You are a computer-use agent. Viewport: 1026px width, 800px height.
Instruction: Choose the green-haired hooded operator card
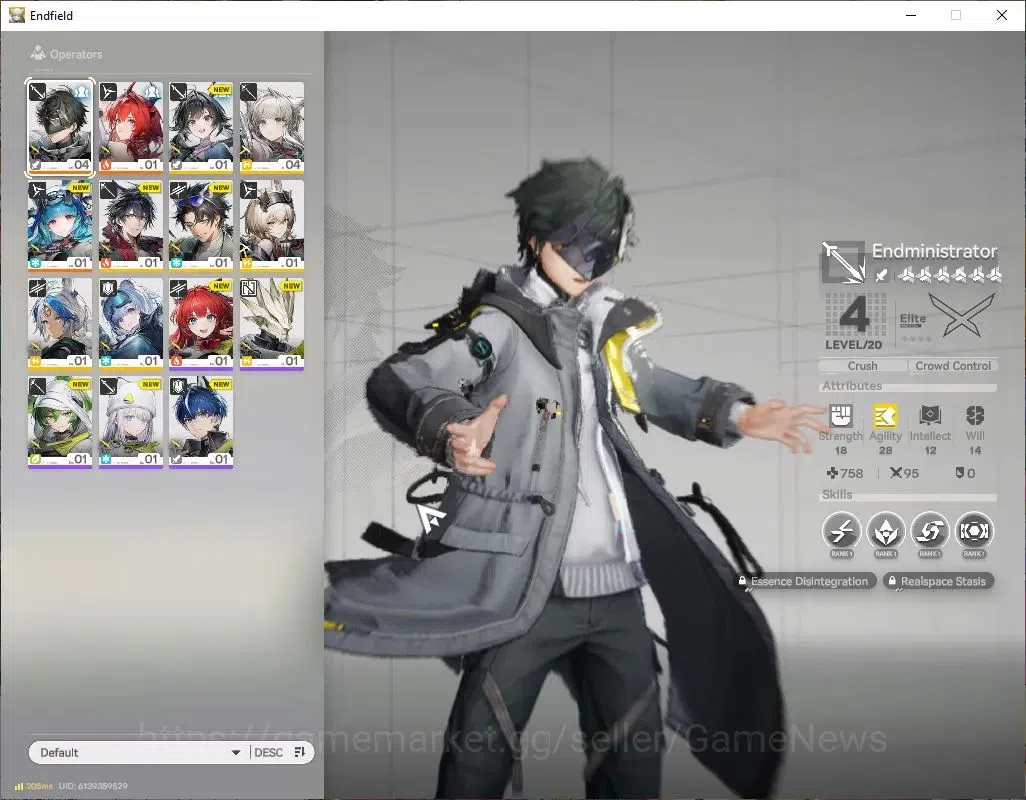tap(60, 422)
